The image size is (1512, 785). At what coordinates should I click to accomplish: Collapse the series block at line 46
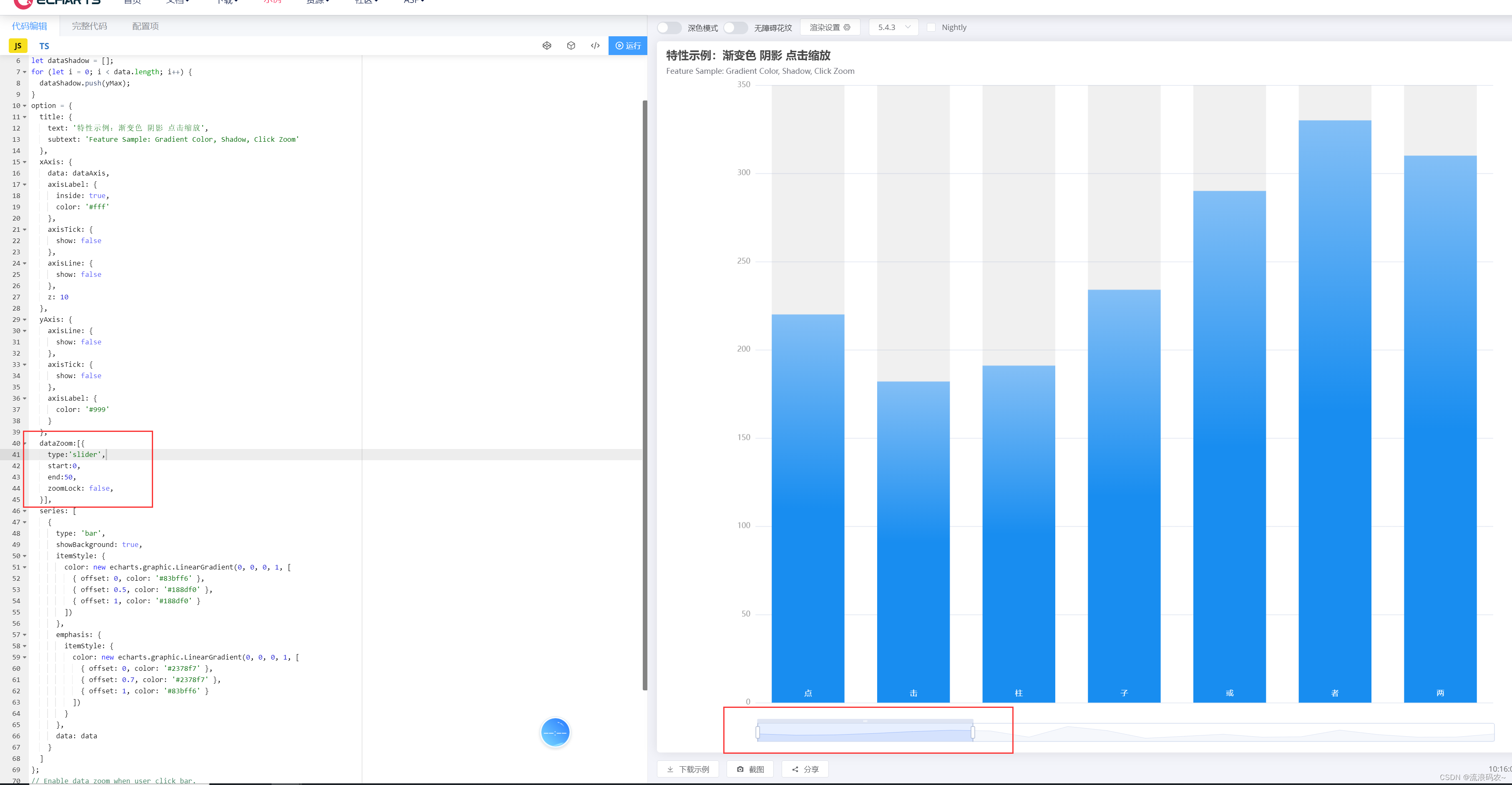25,511
